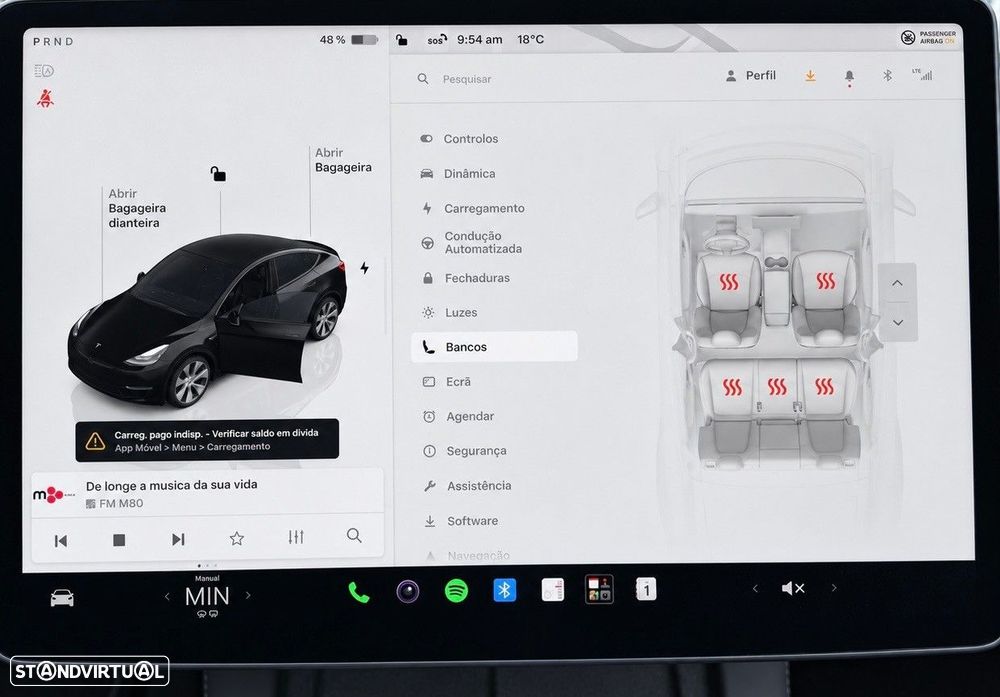The height and width of the screenshot is (697, 1000).
Task: Toggle front passenger seat heater
Action: point(825,281)
